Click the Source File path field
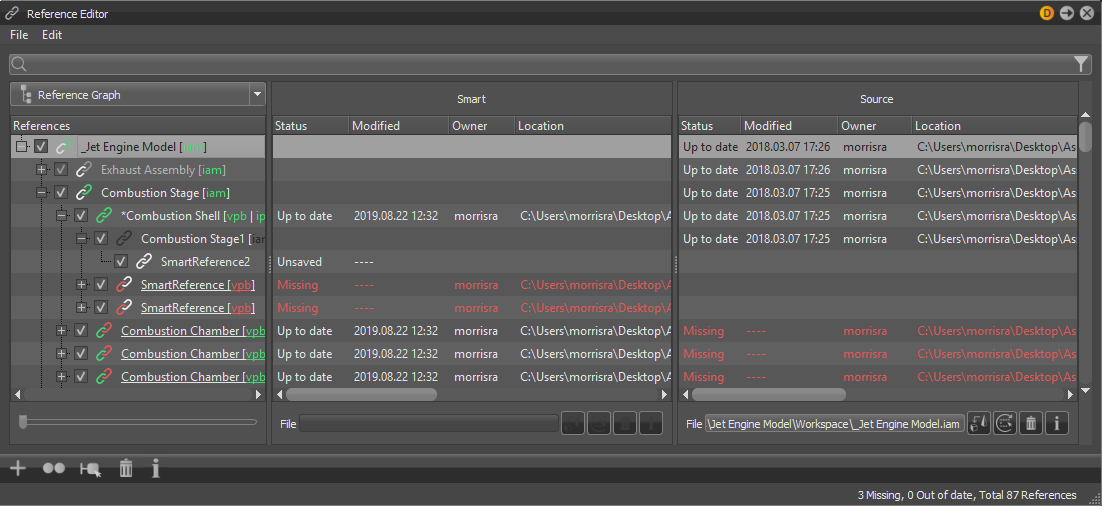Image resolution: width=1103 pixels, height=507 pixels. (835, 424)
